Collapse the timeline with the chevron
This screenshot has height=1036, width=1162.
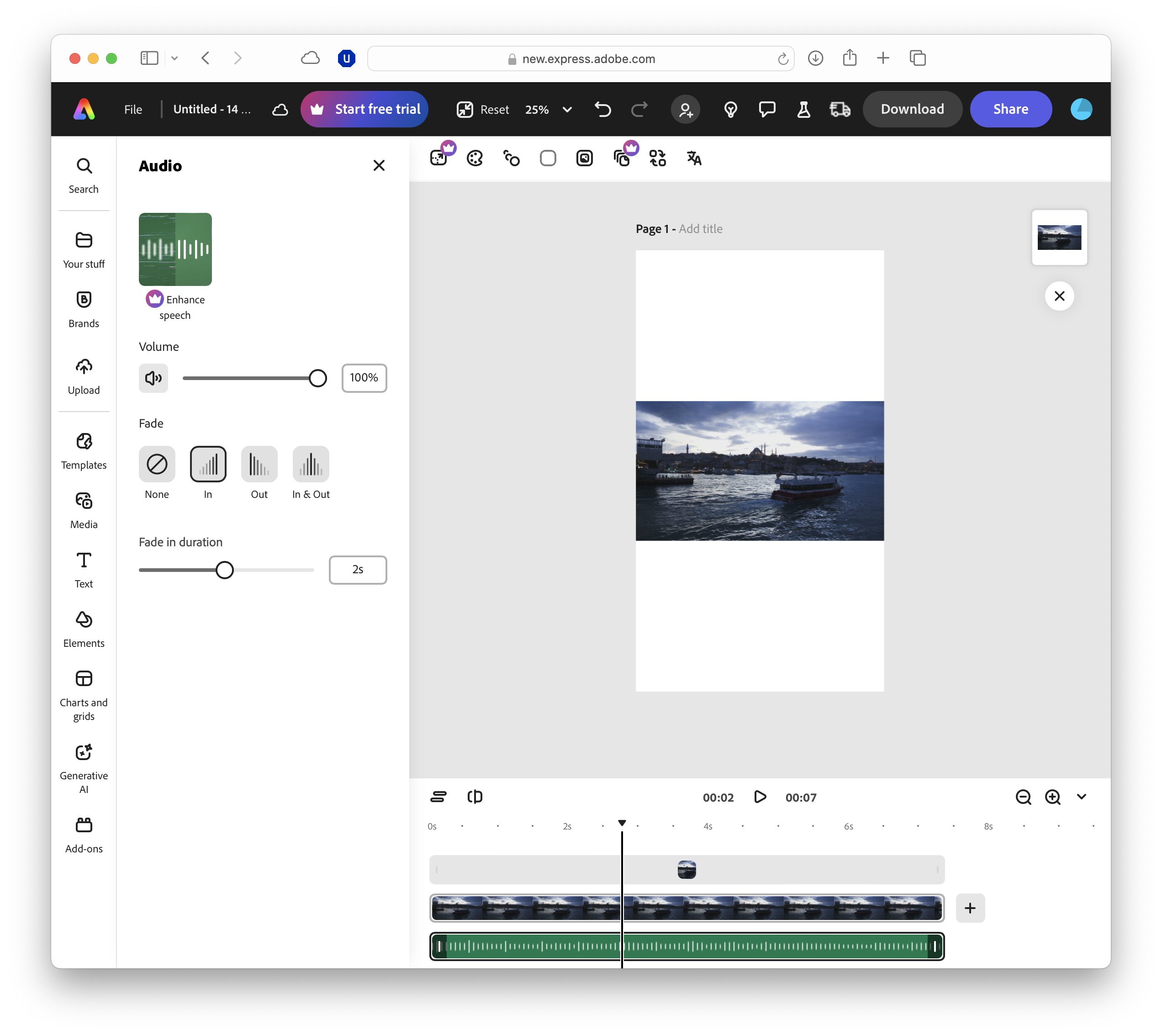point(1082,797)
